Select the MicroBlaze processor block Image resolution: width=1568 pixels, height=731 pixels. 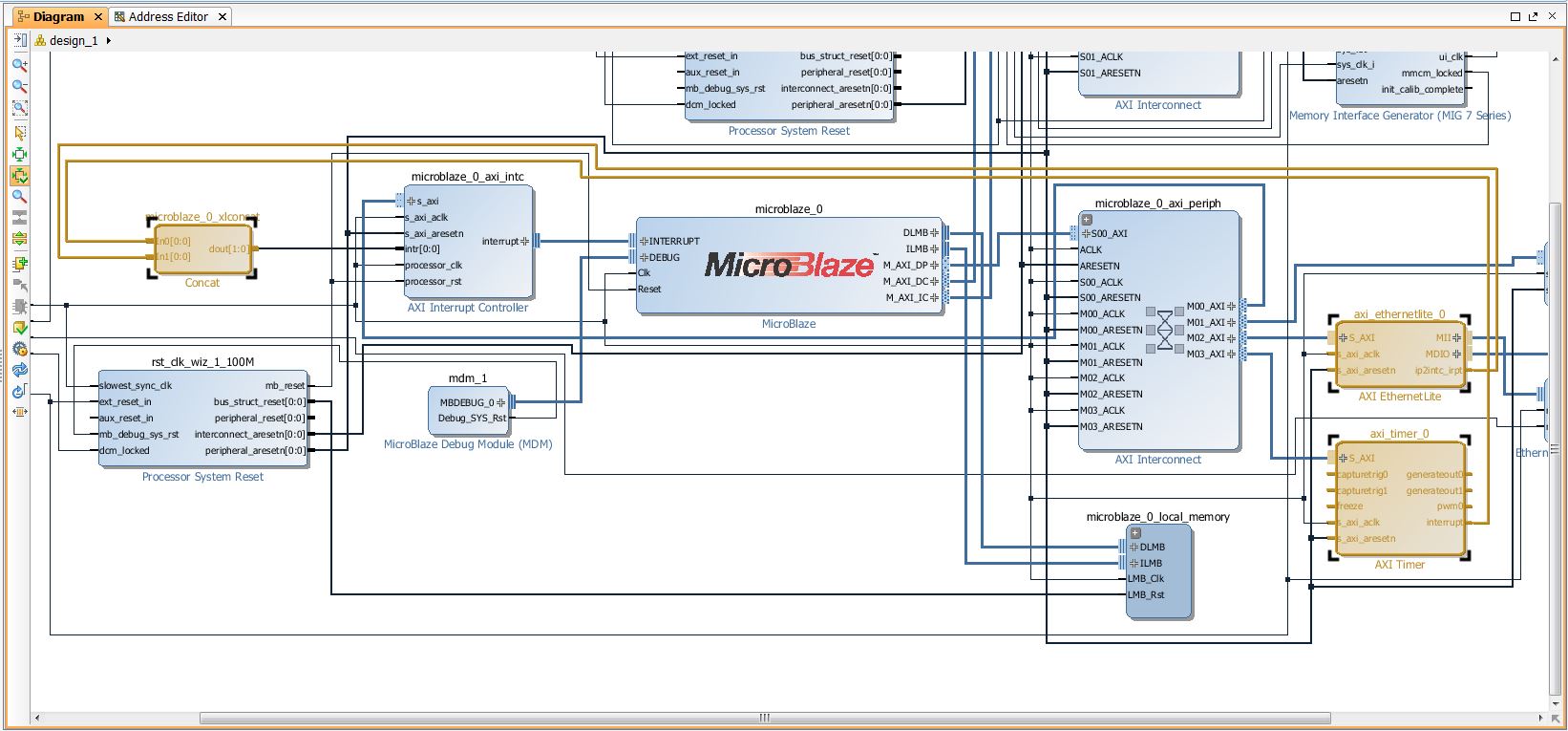tap(789, 267)
